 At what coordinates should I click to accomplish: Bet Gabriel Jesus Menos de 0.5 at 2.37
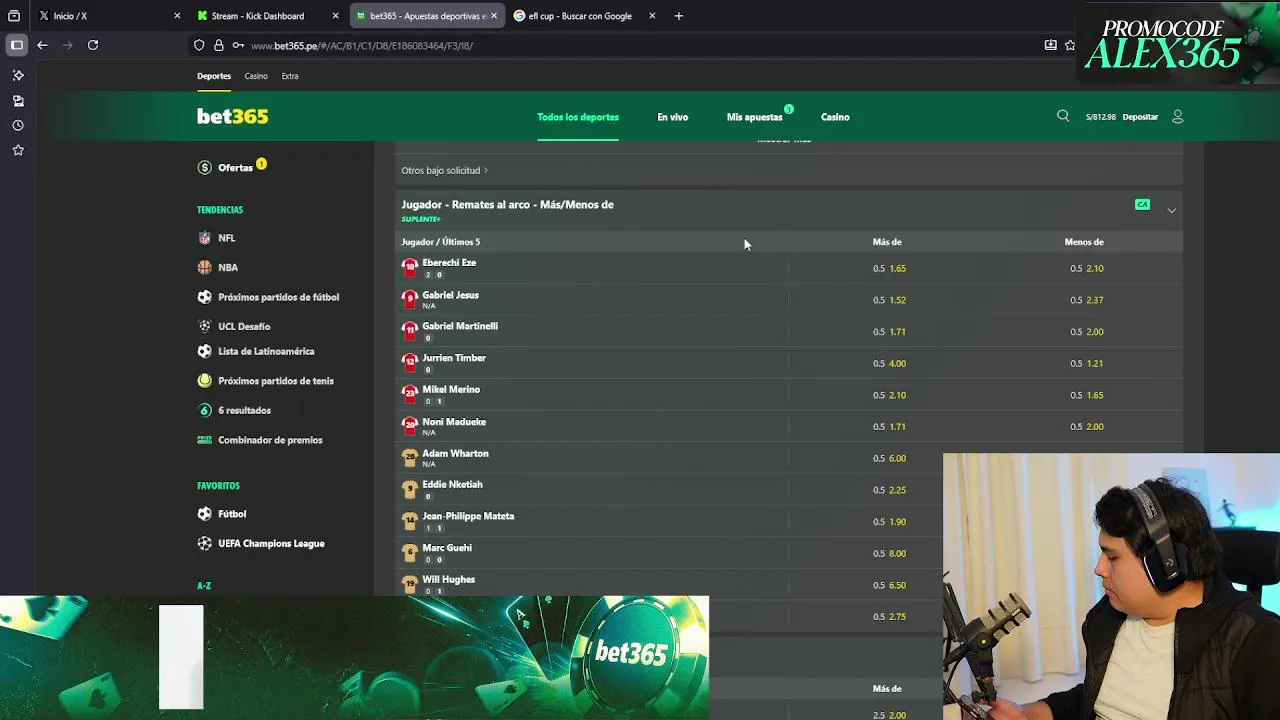1087,300
